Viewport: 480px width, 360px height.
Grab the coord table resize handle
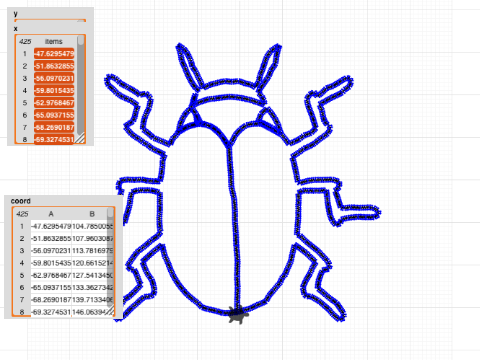(x=110, y=310)
